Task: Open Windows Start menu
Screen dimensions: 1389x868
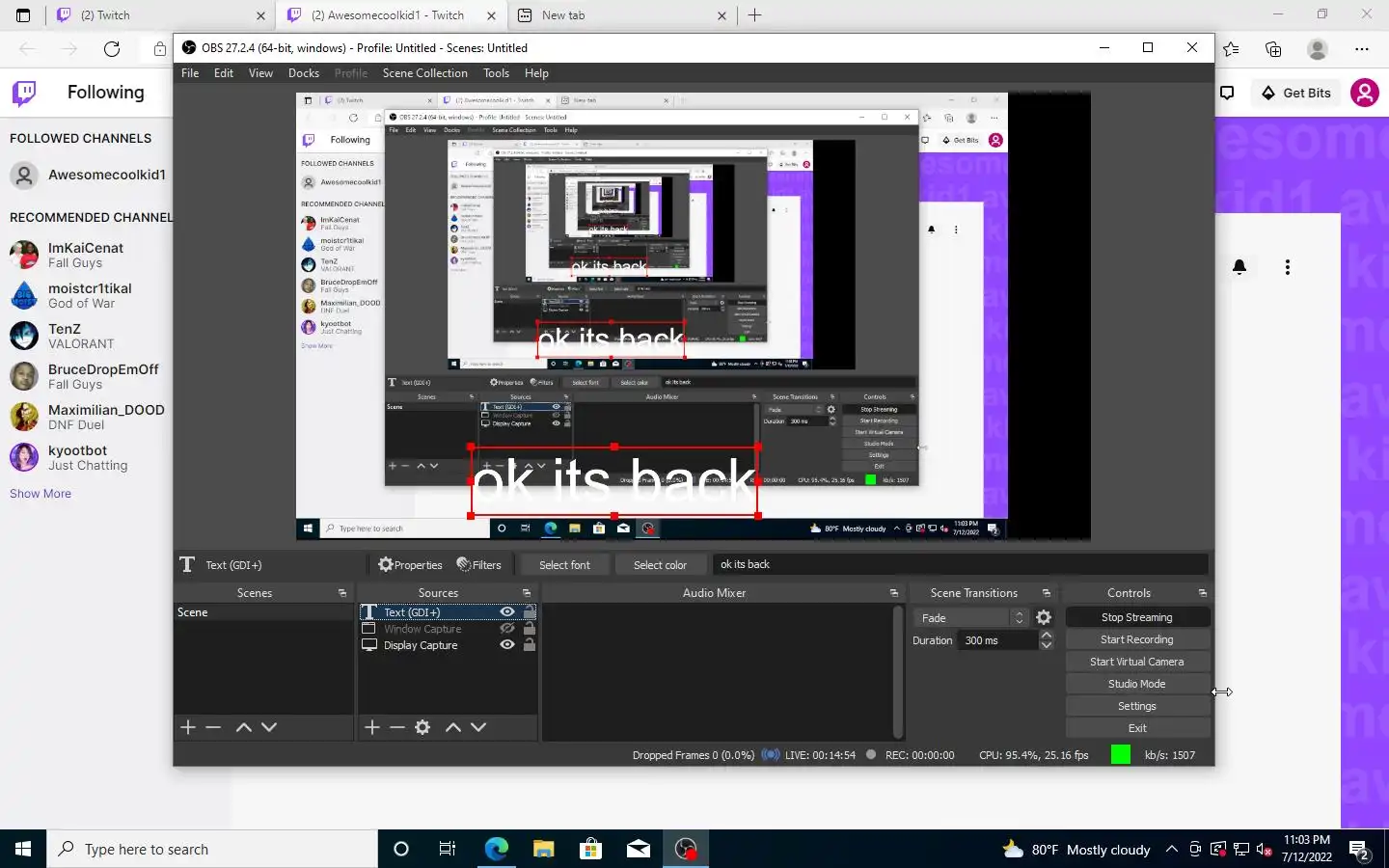Action: point(23,849)
